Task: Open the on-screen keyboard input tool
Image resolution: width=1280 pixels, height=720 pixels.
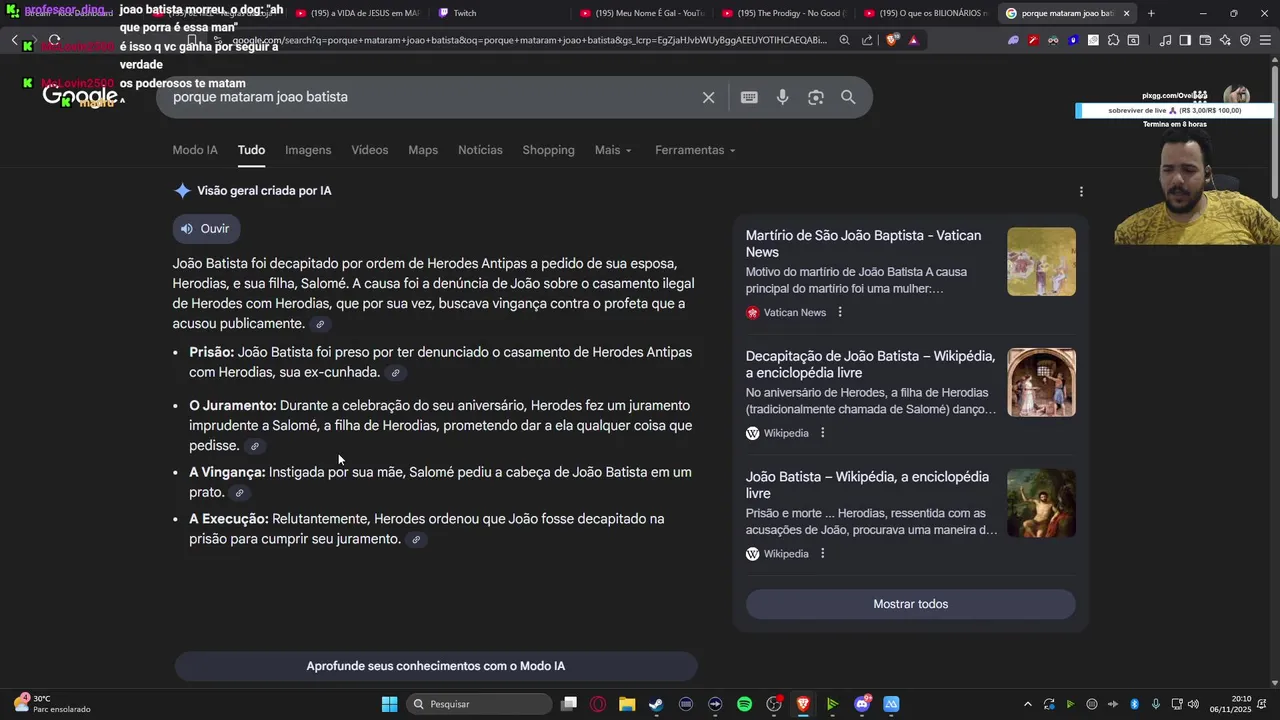Action: pos(749,97)
